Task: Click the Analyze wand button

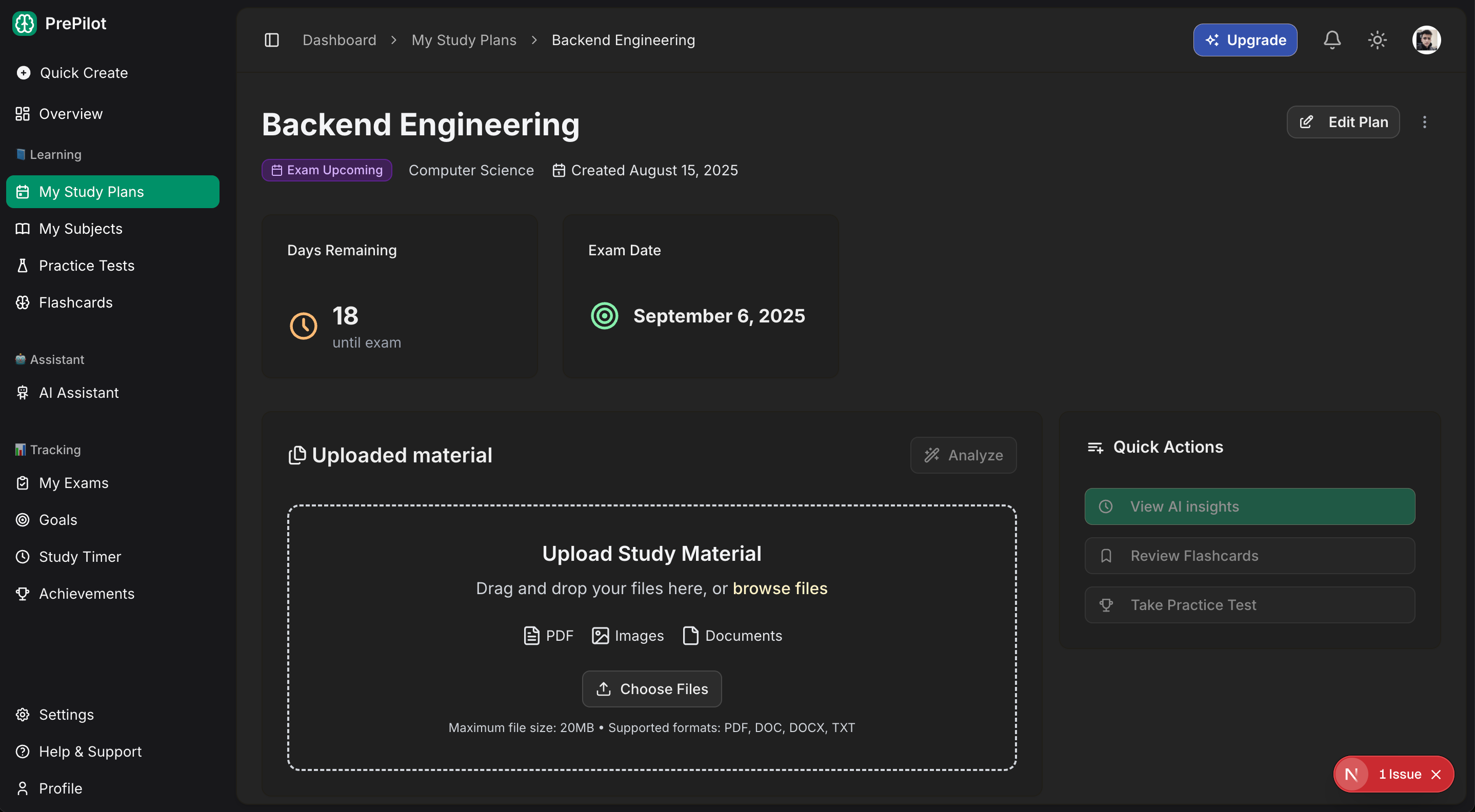Action: click(963, 455)
